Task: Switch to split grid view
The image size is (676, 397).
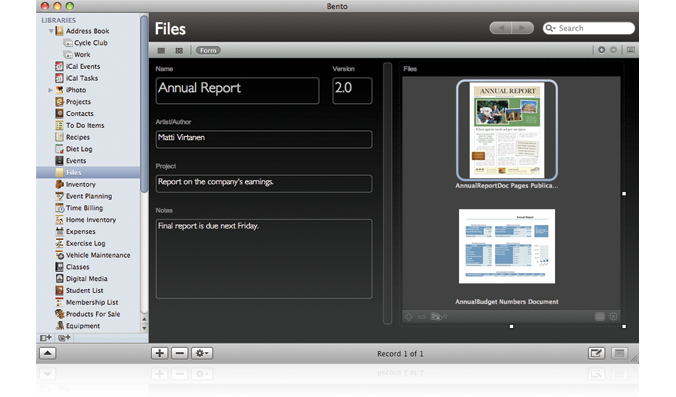Action: click(x=179, y=51)
